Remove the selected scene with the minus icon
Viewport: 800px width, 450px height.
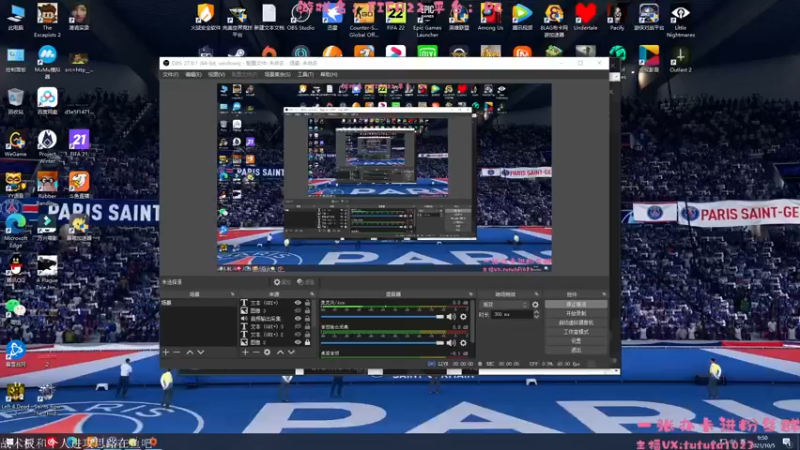177,352
